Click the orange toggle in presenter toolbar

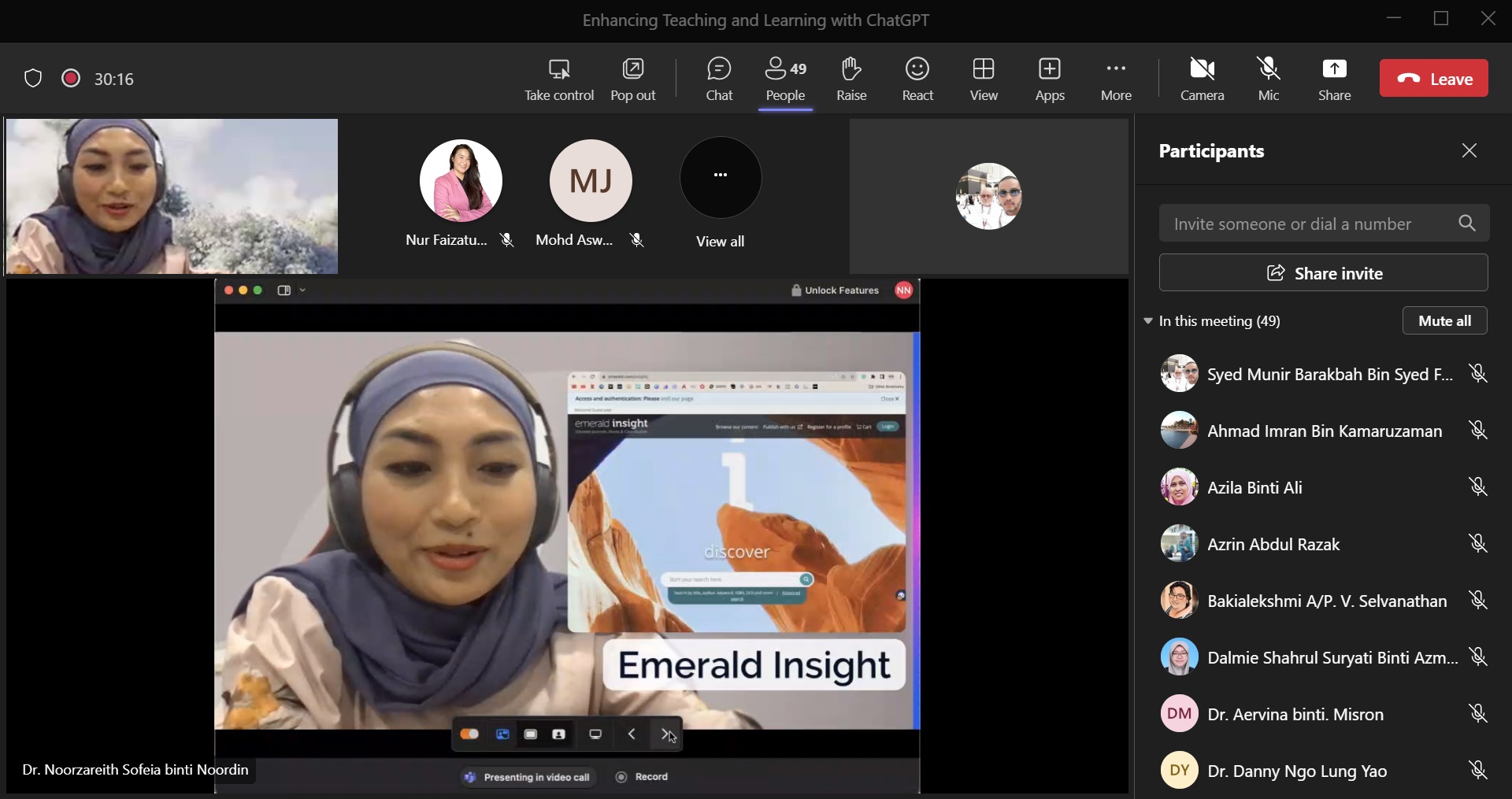469,734
